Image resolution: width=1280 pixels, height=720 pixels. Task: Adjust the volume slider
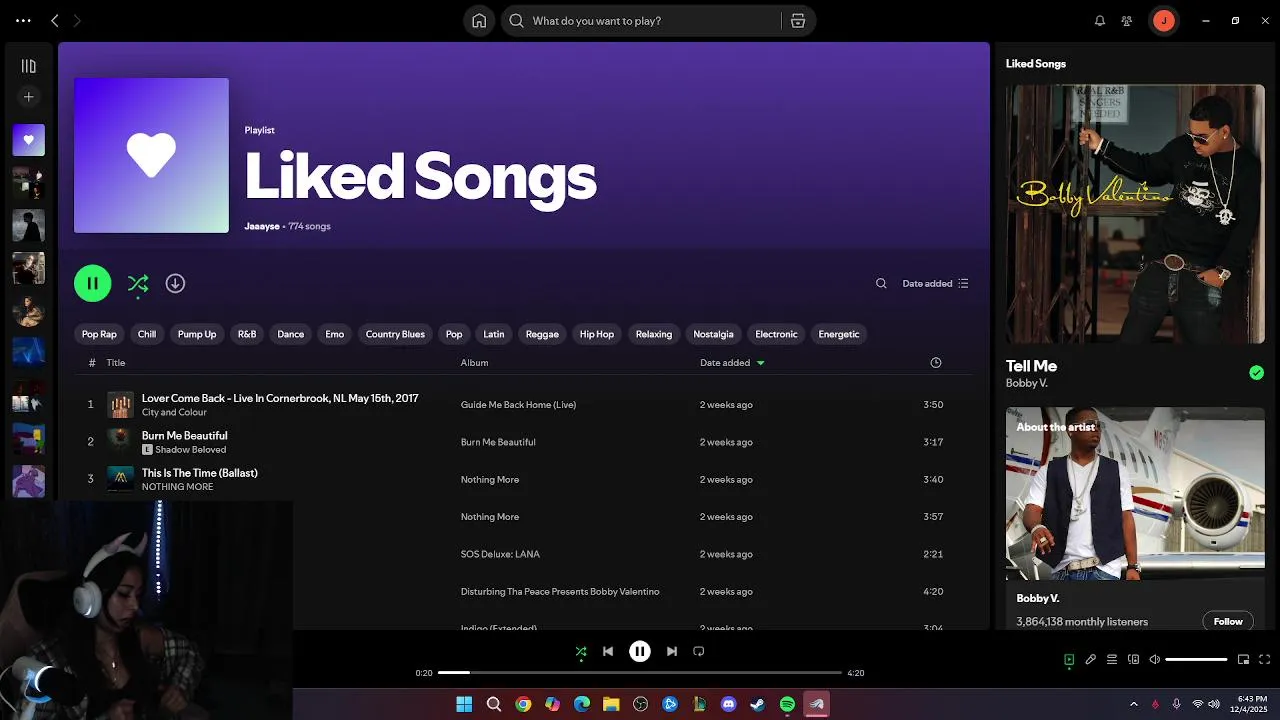click(1196, 660)
